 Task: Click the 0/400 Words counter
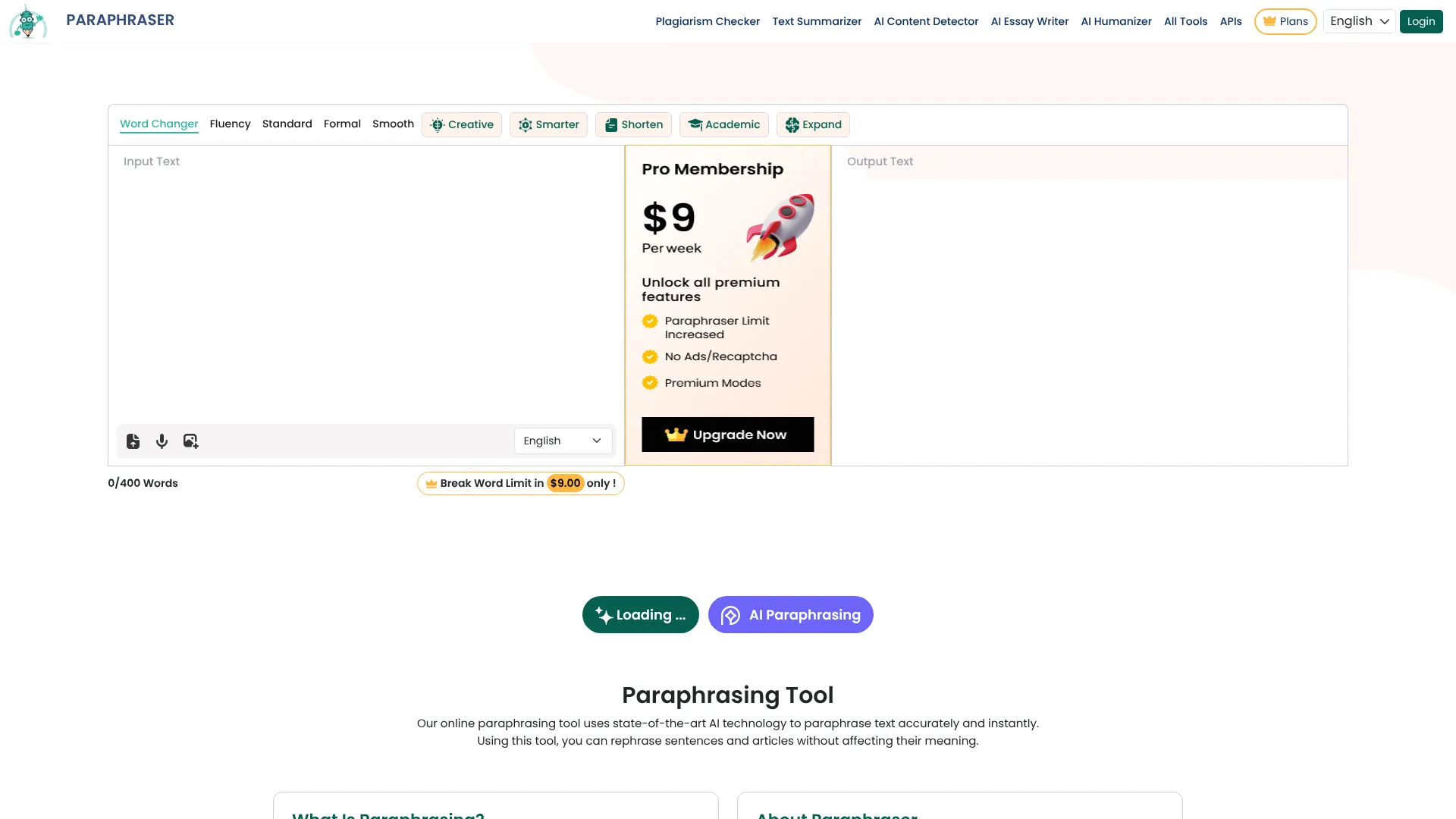pos(143,483)
